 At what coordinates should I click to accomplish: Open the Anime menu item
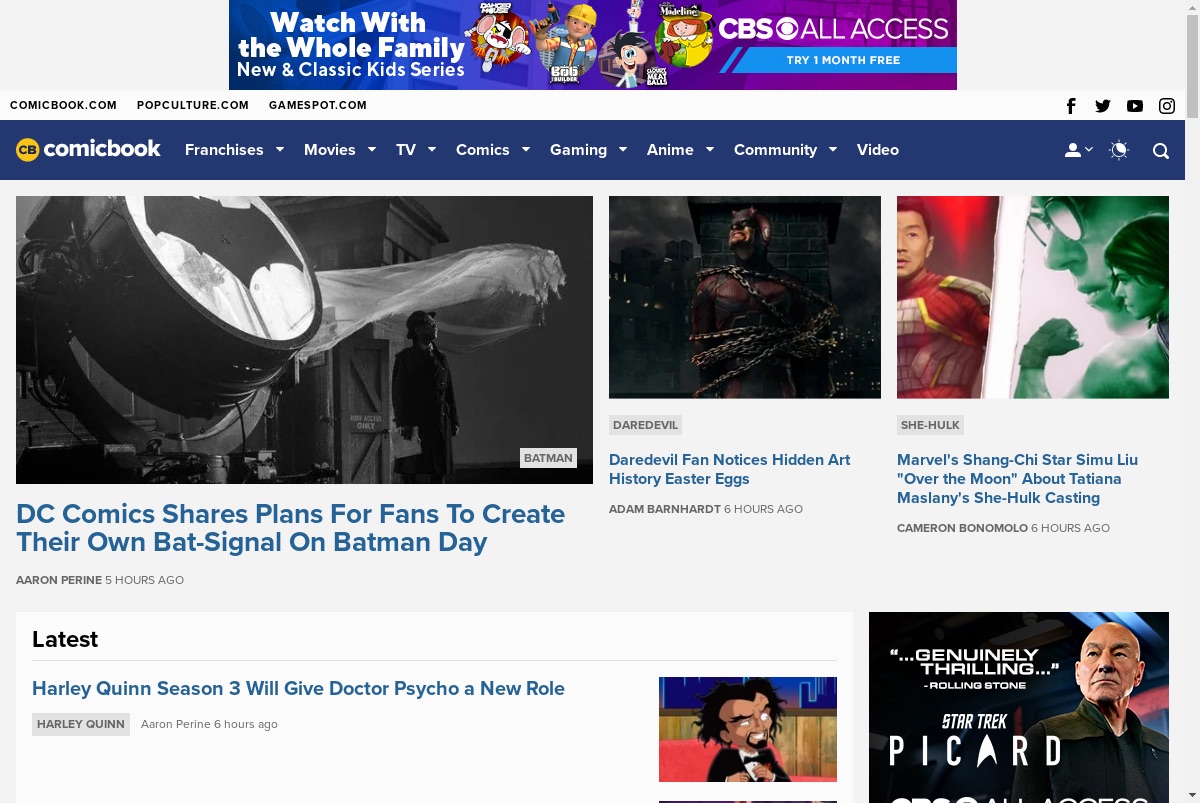pyautogui.click(x=670, y=150)
